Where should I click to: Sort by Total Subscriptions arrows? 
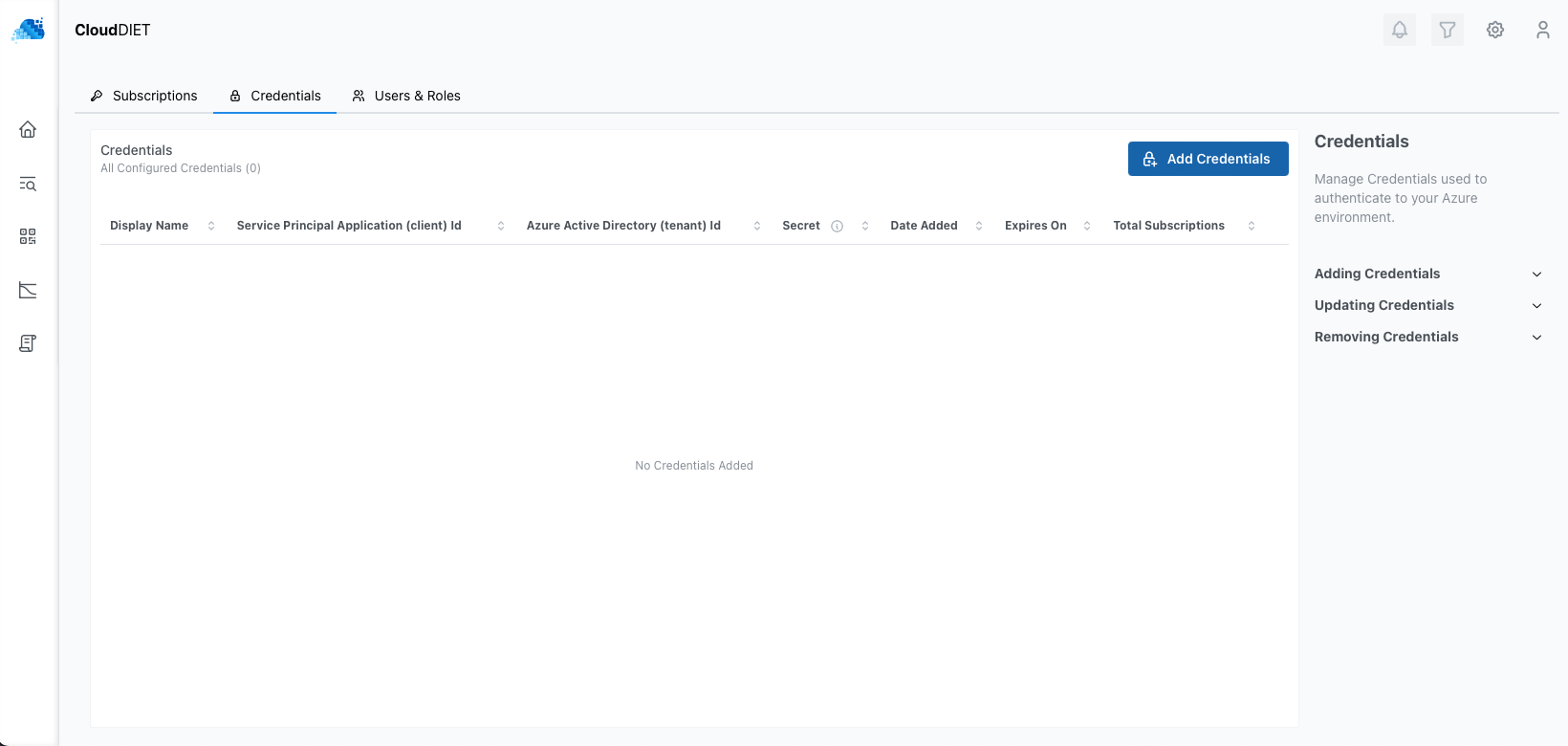pyautogui.click(x=1252, y=226)
